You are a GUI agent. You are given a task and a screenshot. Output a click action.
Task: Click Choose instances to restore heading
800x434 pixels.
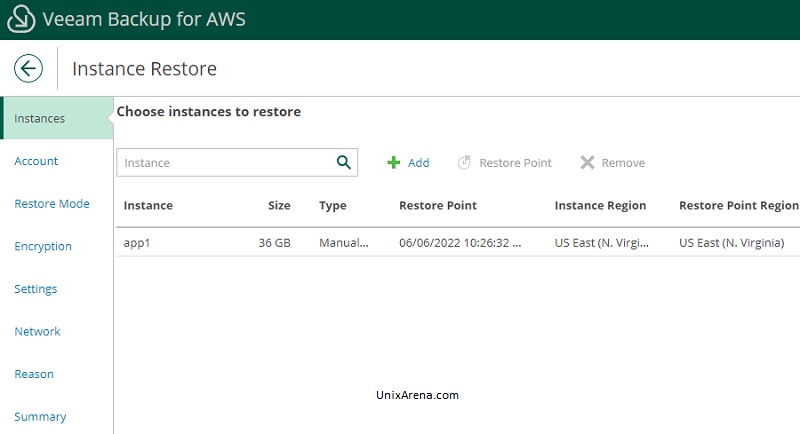point(209,112)
